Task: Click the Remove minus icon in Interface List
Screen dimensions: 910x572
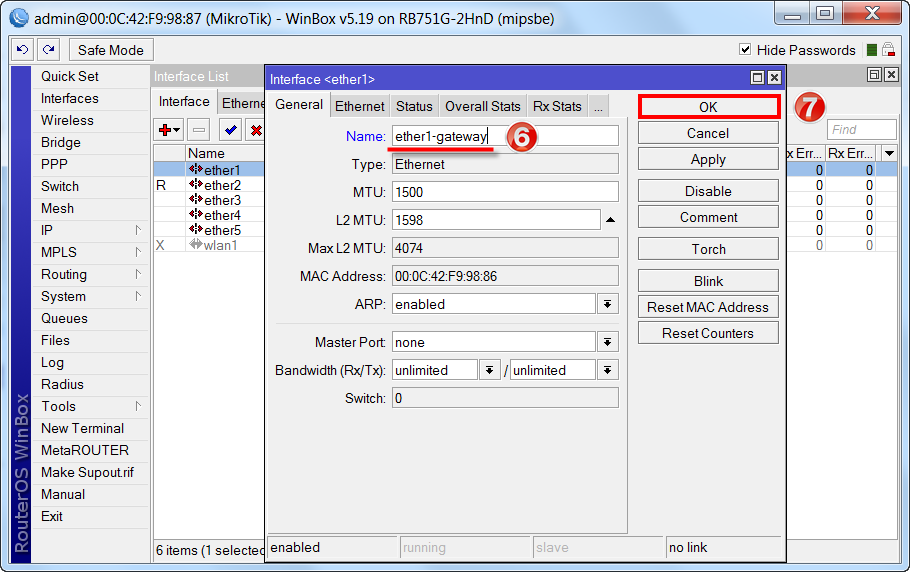Action: 198,130
